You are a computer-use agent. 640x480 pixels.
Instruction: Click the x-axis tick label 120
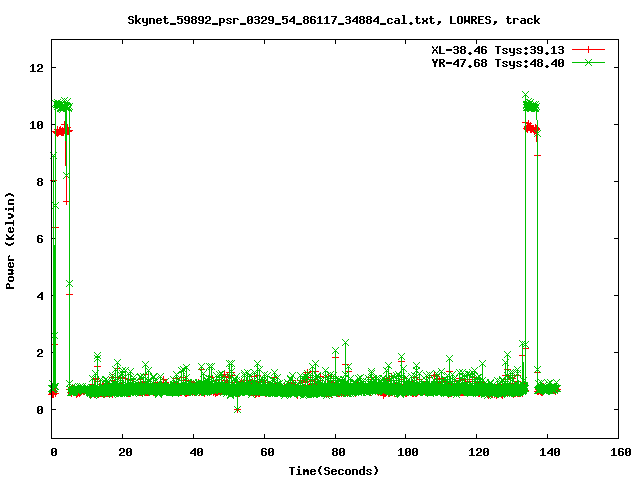click(479, 452)
